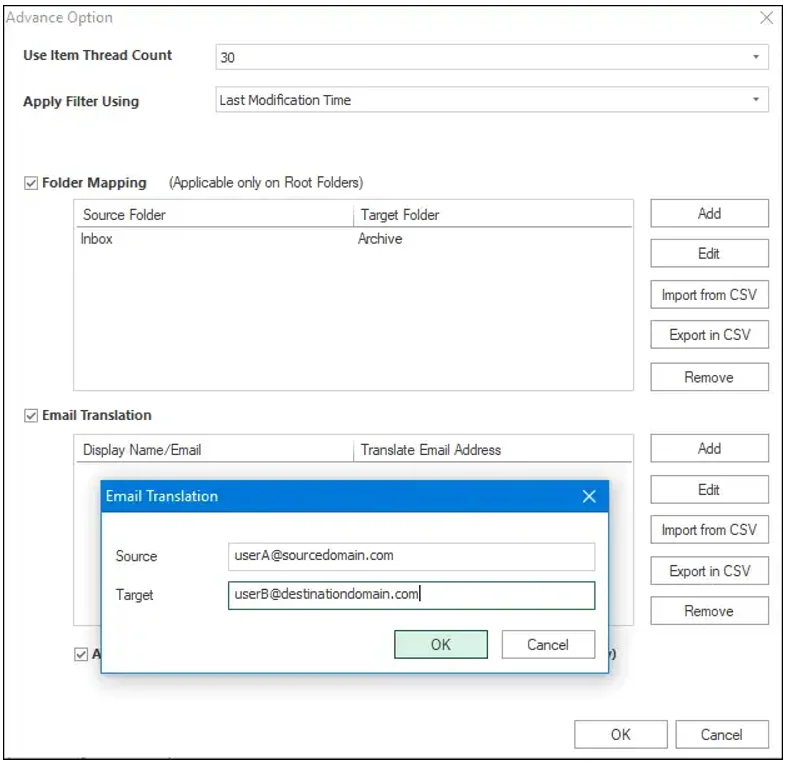This screenshot has width=810, height=766.
Task: Click Add in the Email Translation section
Action: click(709, 448)
